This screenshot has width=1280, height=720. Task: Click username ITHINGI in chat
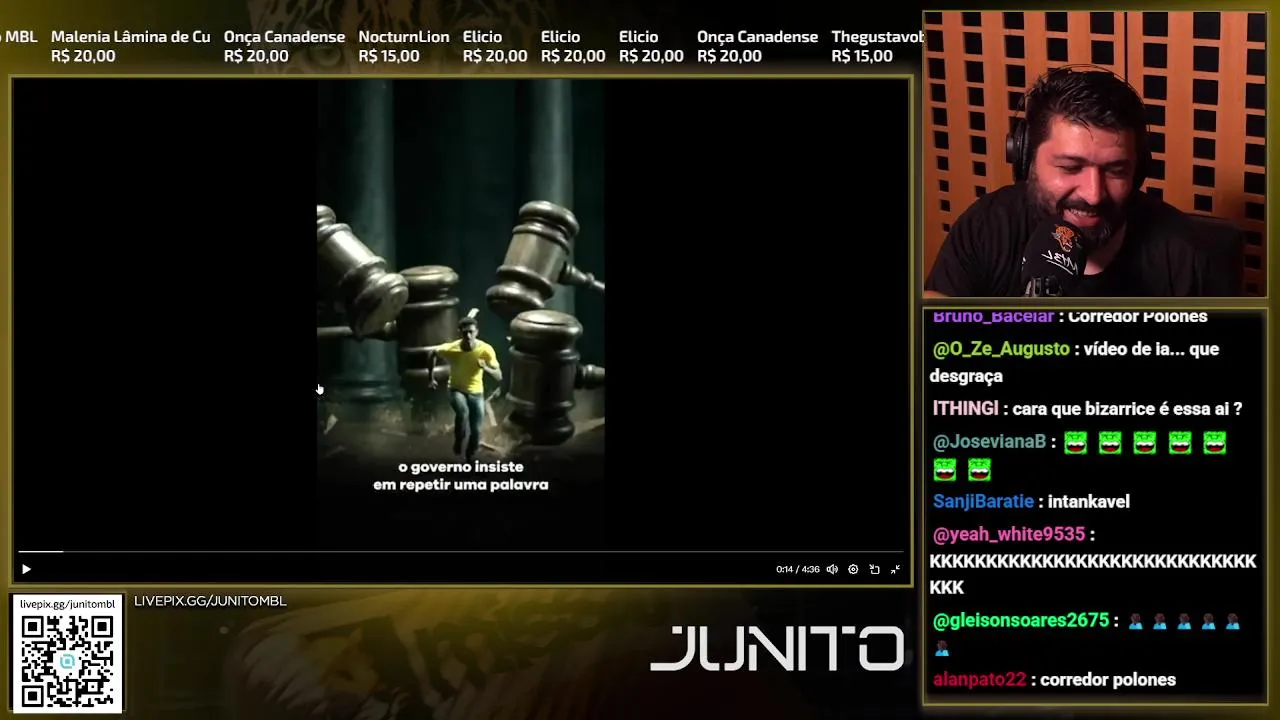pos(965,409)
